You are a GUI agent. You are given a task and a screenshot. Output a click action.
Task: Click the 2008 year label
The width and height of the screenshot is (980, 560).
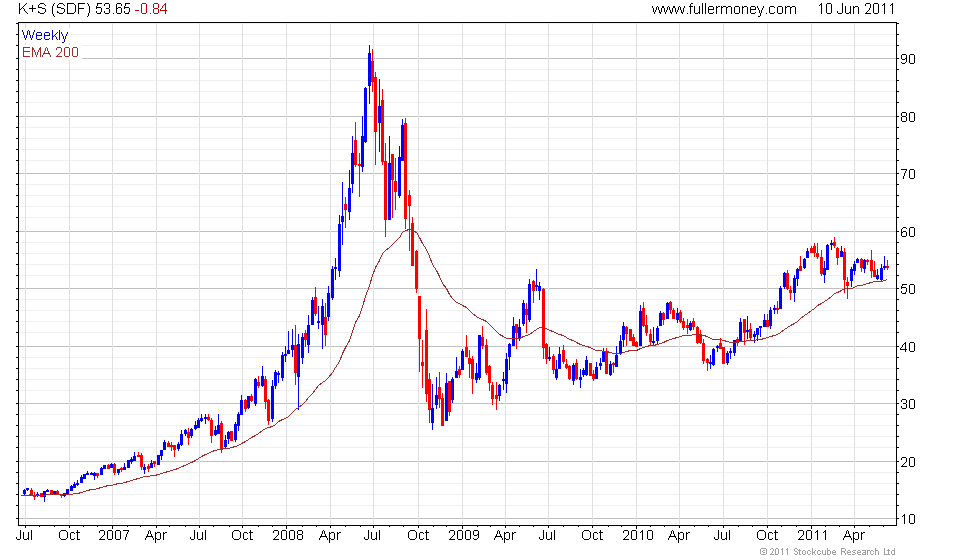click(288, 536)
